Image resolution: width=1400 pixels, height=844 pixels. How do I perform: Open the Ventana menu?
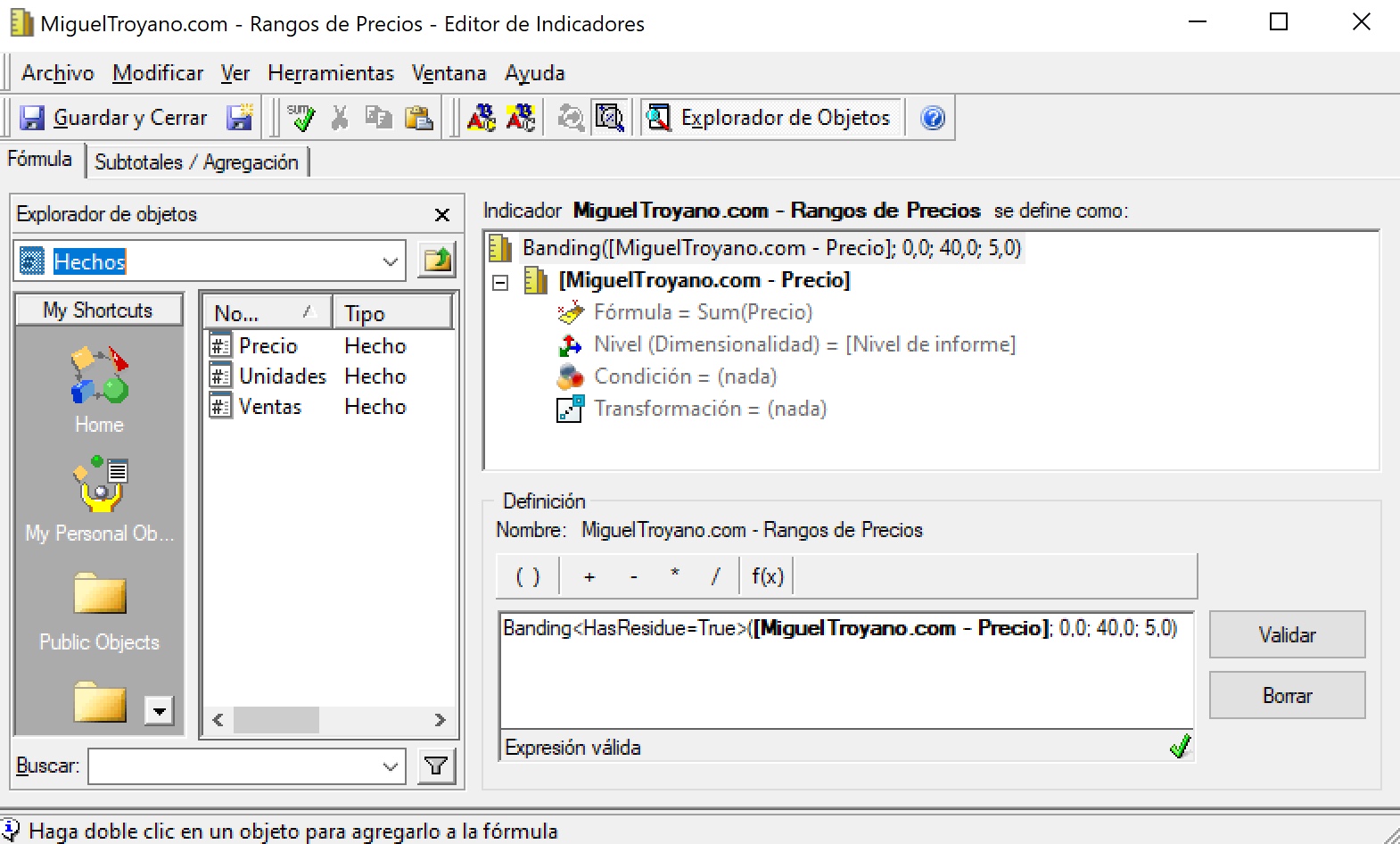tap(449, 73)
